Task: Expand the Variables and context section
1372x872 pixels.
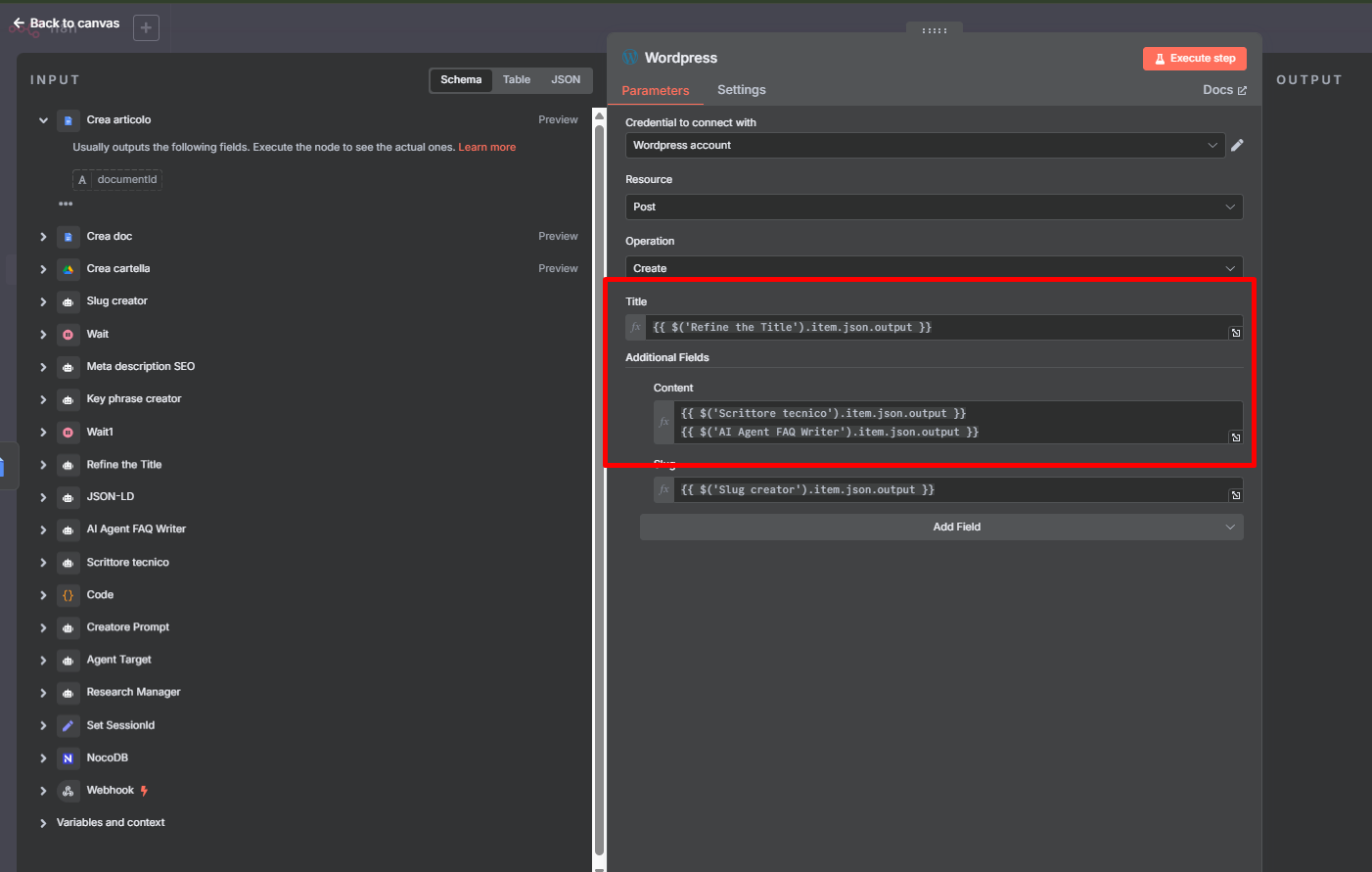Action: click(x=43, y=823)
